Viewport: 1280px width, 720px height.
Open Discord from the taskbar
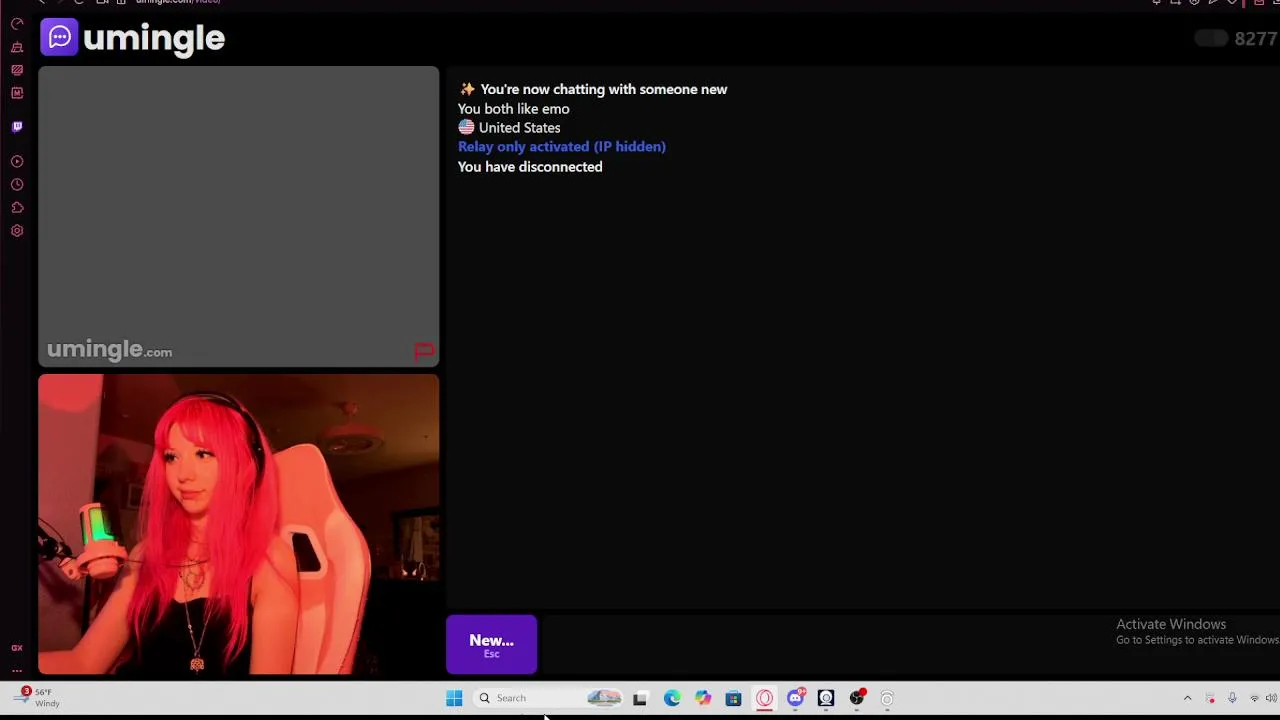pos(796,698)
